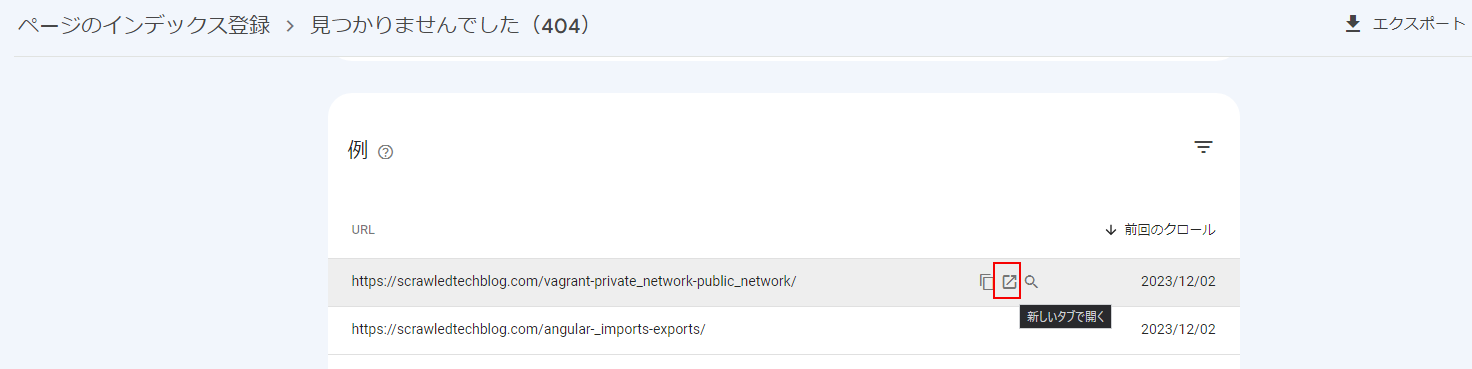Viewport: 1472px width, 369px height.
Task: Copy the vagrant-private_network URL with copy icon
Action: [x=987, y=282]
